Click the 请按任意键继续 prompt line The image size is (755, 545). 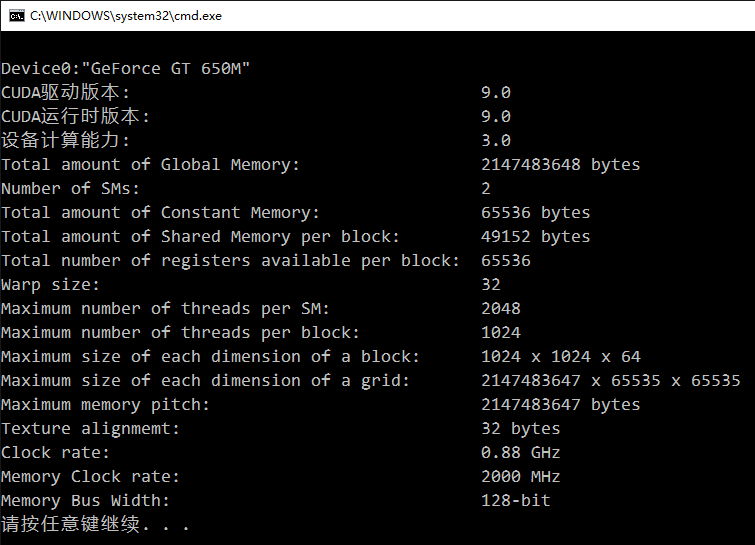[95, 524]
